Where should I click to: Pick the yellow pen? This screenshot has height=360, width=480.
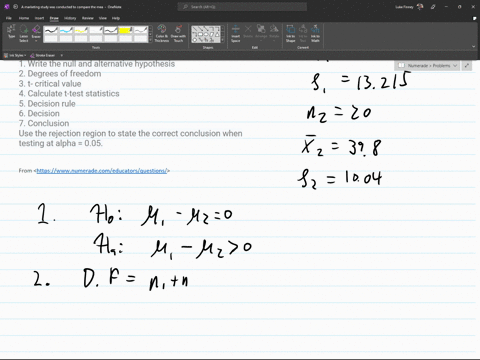(x=81, y=30)
